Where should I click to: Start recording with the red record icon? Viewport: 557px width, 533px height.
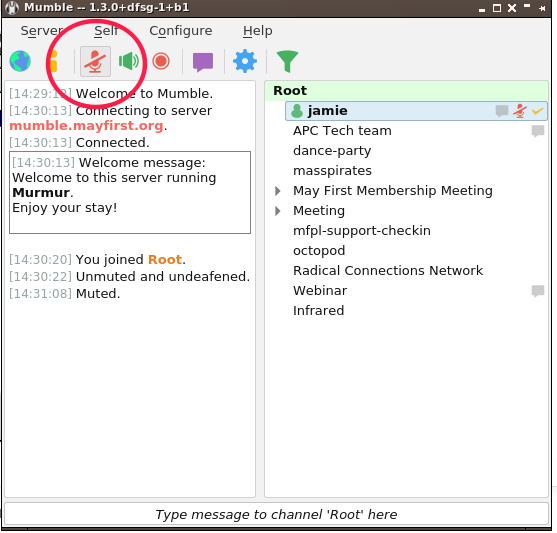pos(161,61)
